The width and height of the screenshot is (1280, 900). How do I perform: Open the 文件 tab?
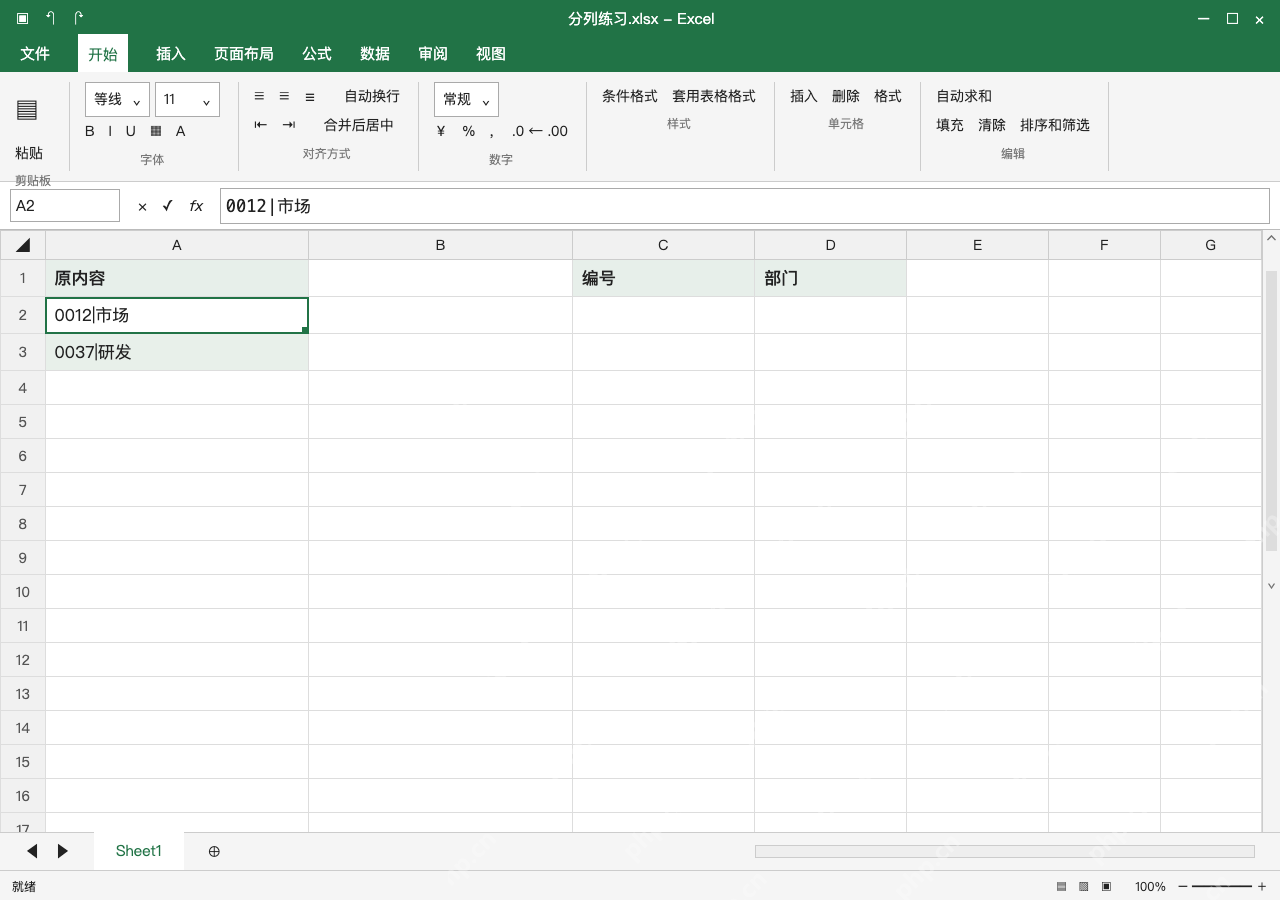35,54
